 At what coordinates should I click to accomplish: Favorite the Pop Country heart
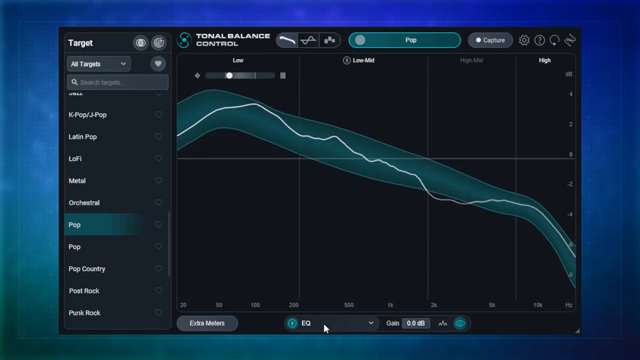[x=158, y=269]
